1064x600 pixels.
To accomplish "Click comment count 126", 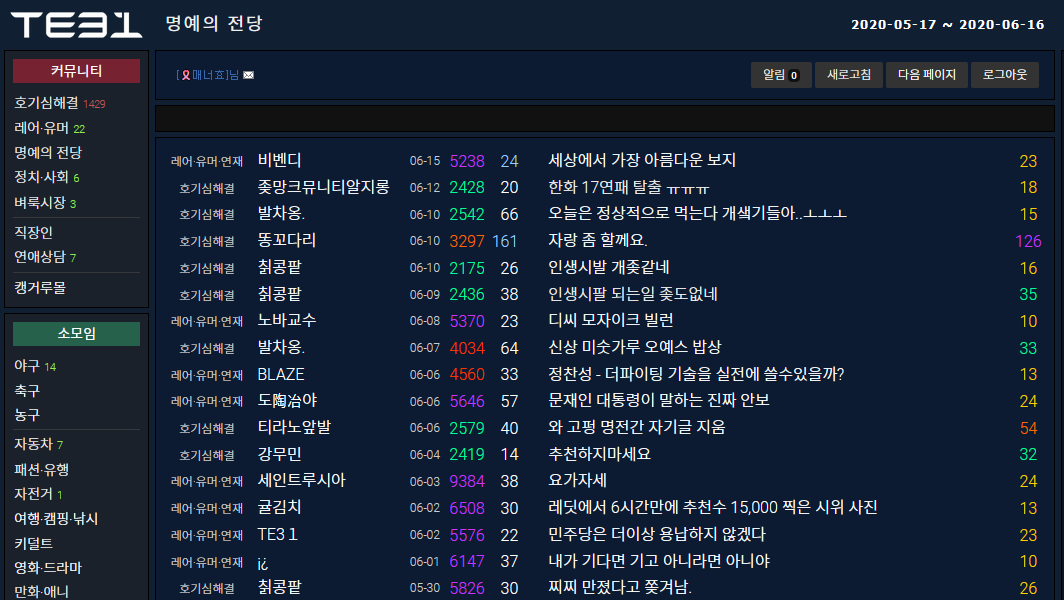I will [1028, 241].
